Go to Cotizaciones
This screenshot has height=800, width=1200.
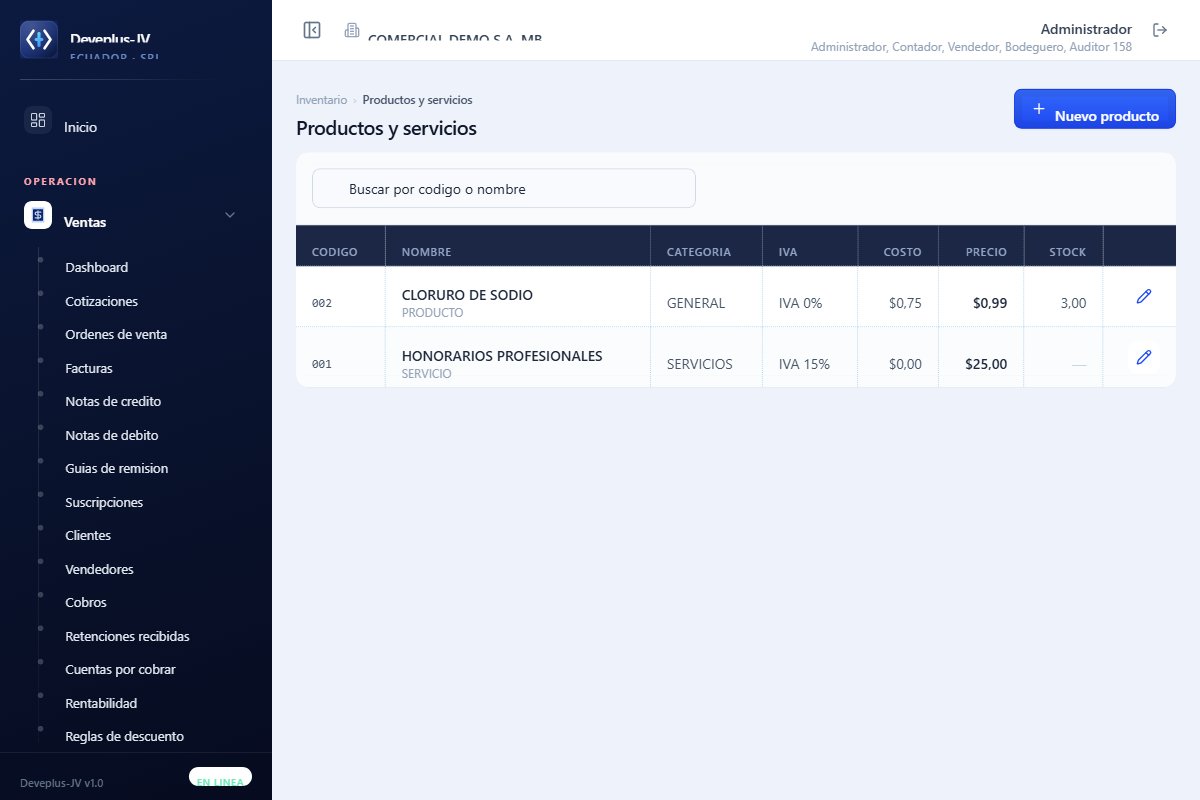tap(101, 301)
